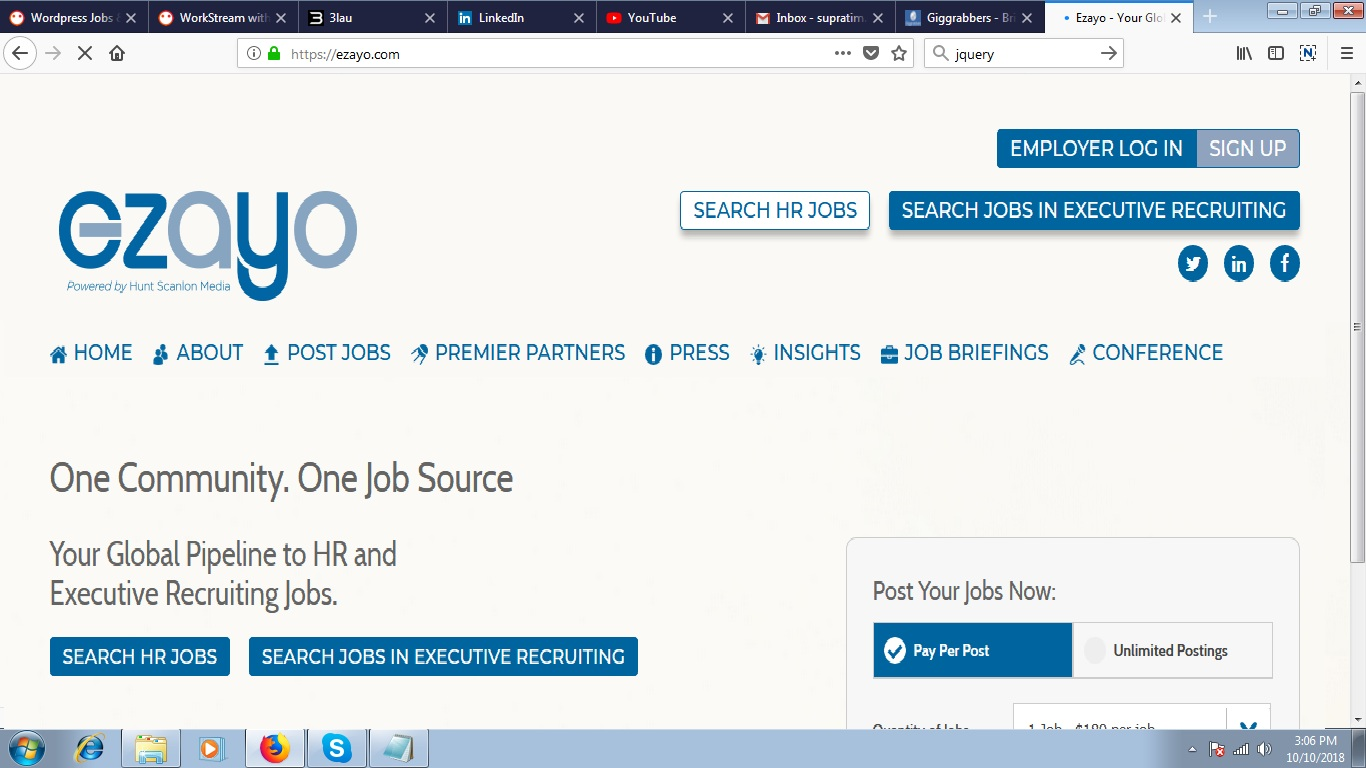The image size is (1366, 768).
Task: Open the LinkedIn social icon on page
Action: click(x=1239, y=264)
